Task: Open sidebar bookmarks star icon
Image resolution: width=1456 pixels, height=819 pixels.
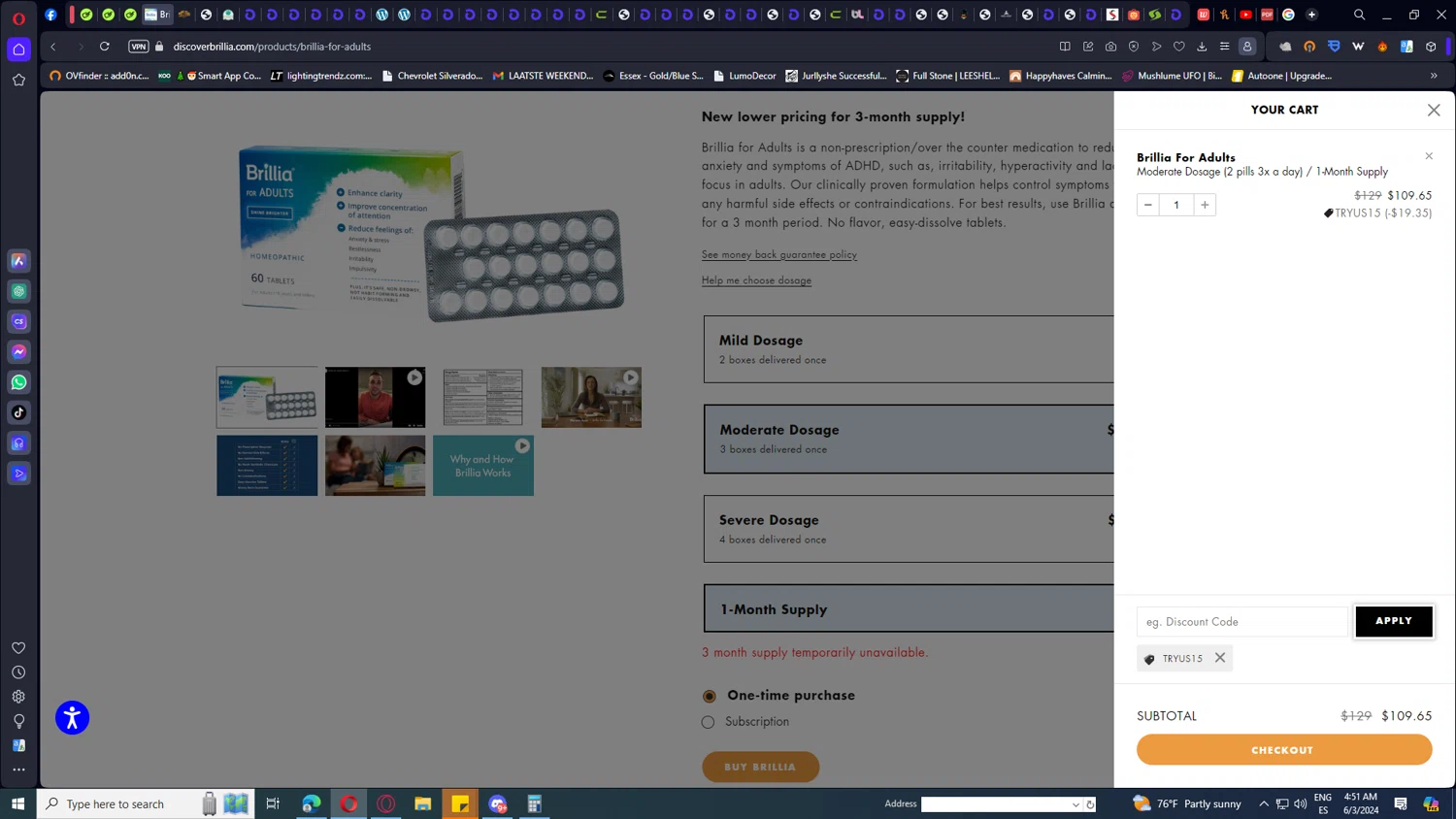Action: [18, 81]
